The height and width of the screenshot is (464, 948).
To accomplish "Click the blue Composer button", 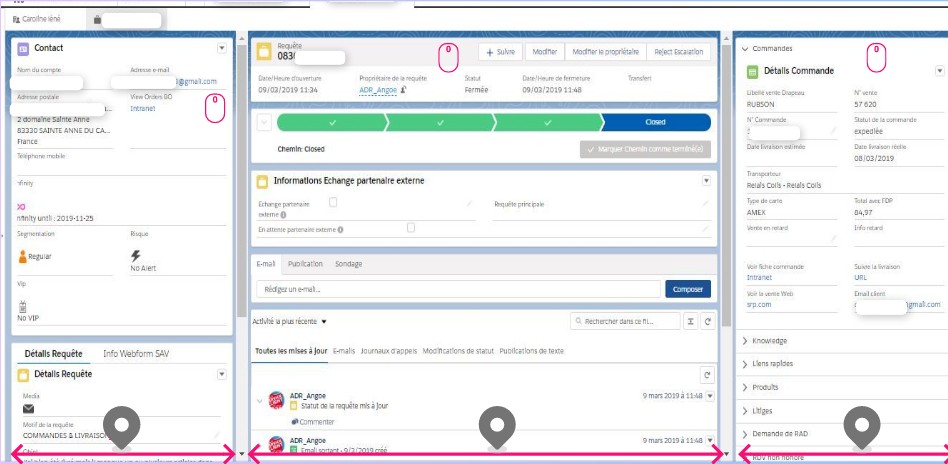I will [688, 289].
